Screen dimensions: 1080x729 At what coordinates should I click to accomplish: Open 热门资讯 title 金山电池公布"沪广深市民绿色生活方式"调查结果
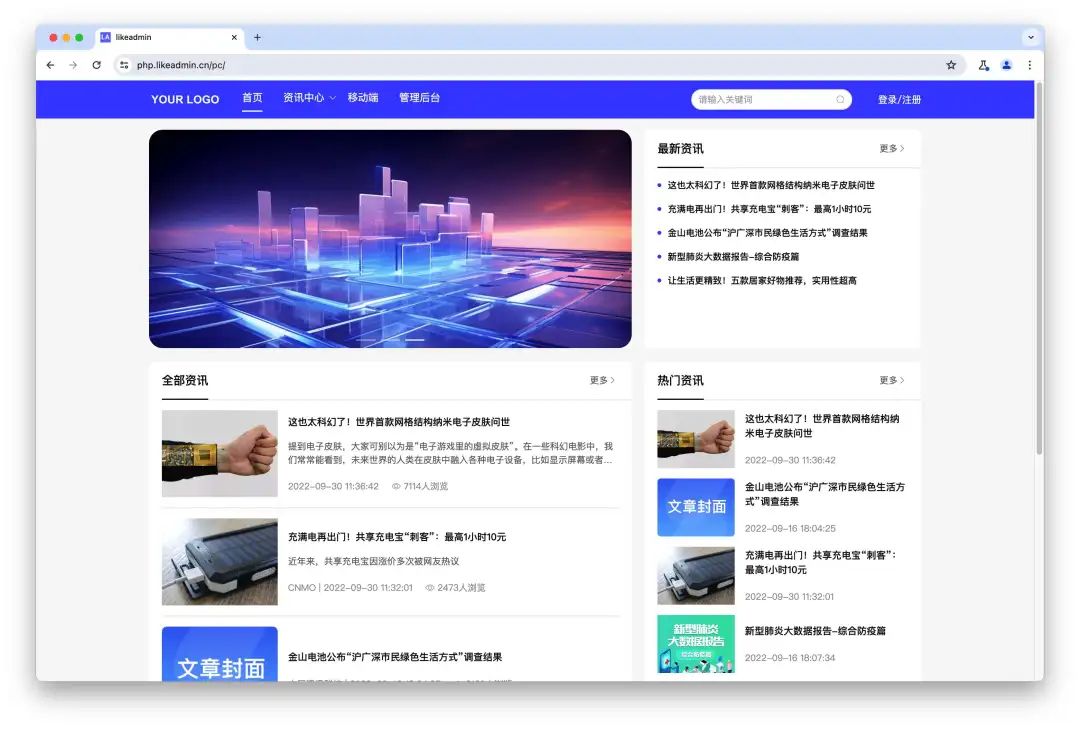coord(824,494)
